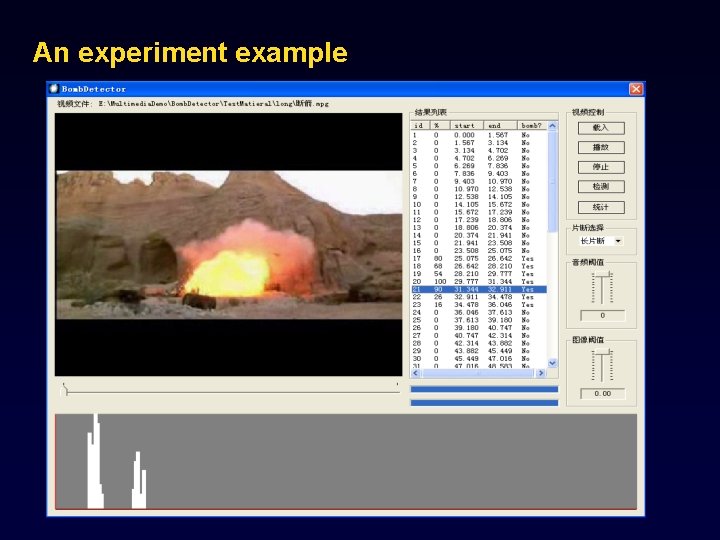The width and height of the screenshot is (720, 540).
Task: Select result row id 20 with 100 percent
Action: (x=478, y=281)
